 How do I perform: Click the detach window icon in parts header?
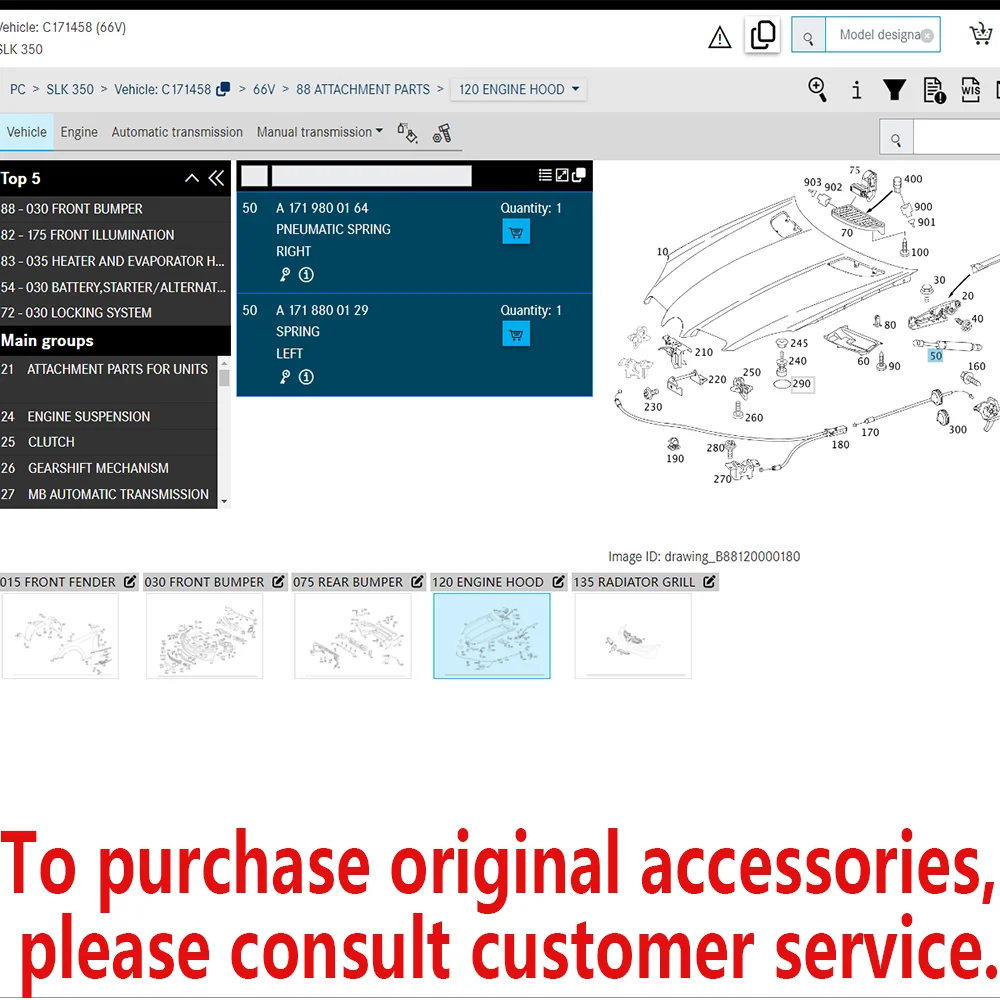click(x=578, y=175)
